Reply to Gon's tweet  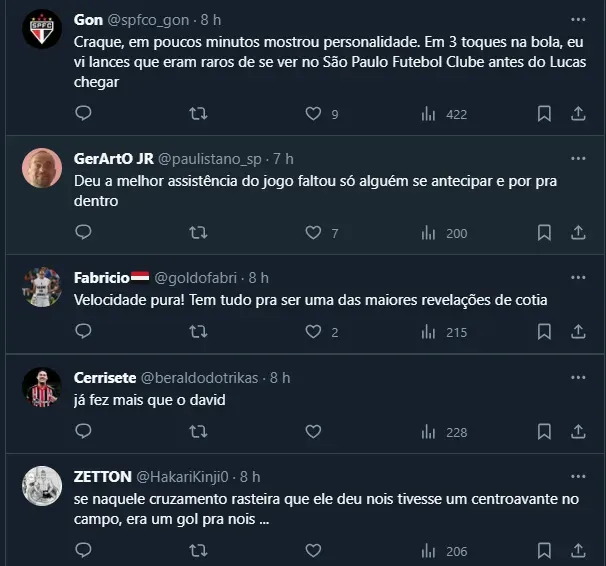pos(83,114)
